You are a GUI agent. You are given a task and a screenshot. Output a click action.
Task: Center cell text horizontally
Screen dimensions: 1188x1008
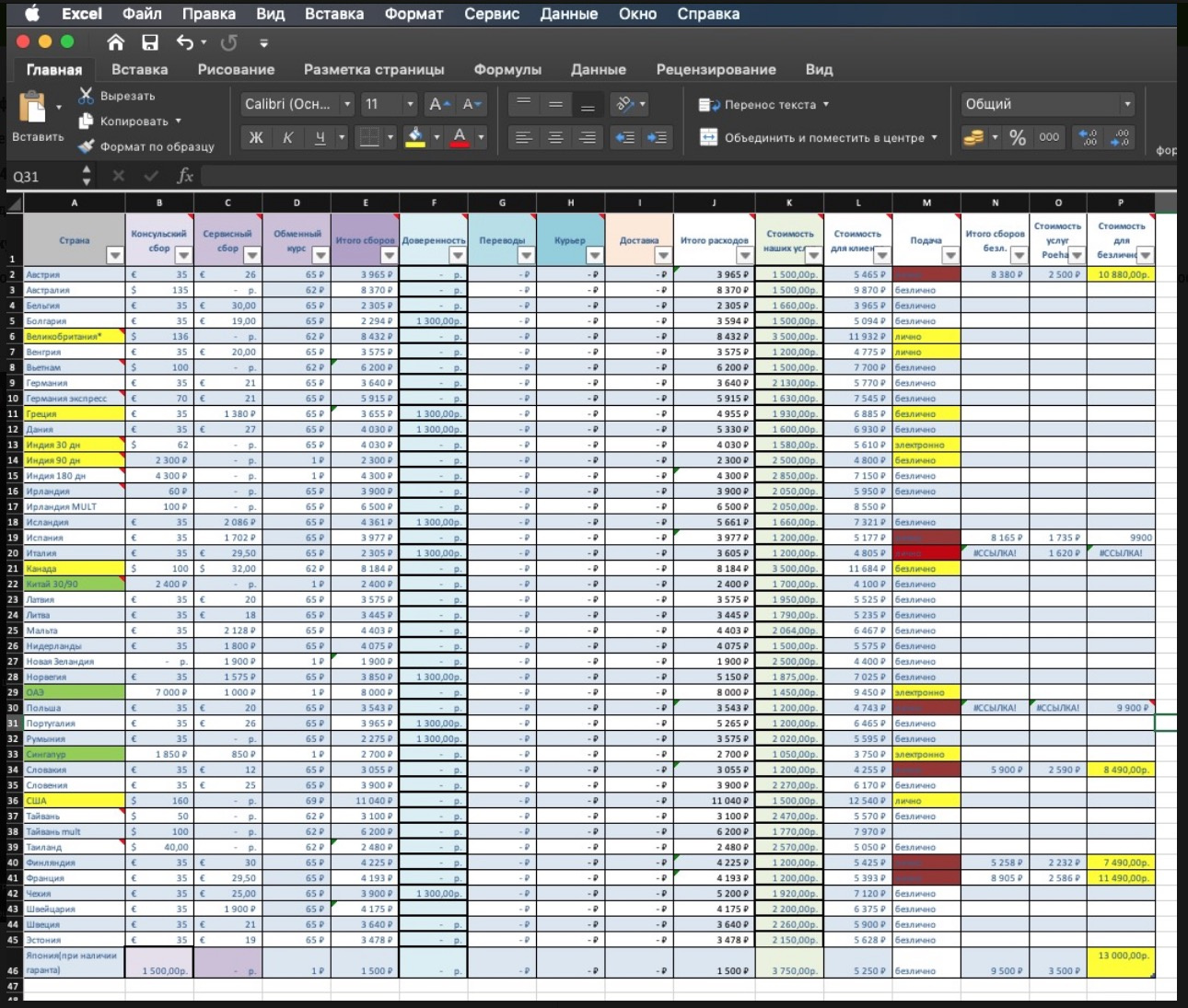(555, 137)
